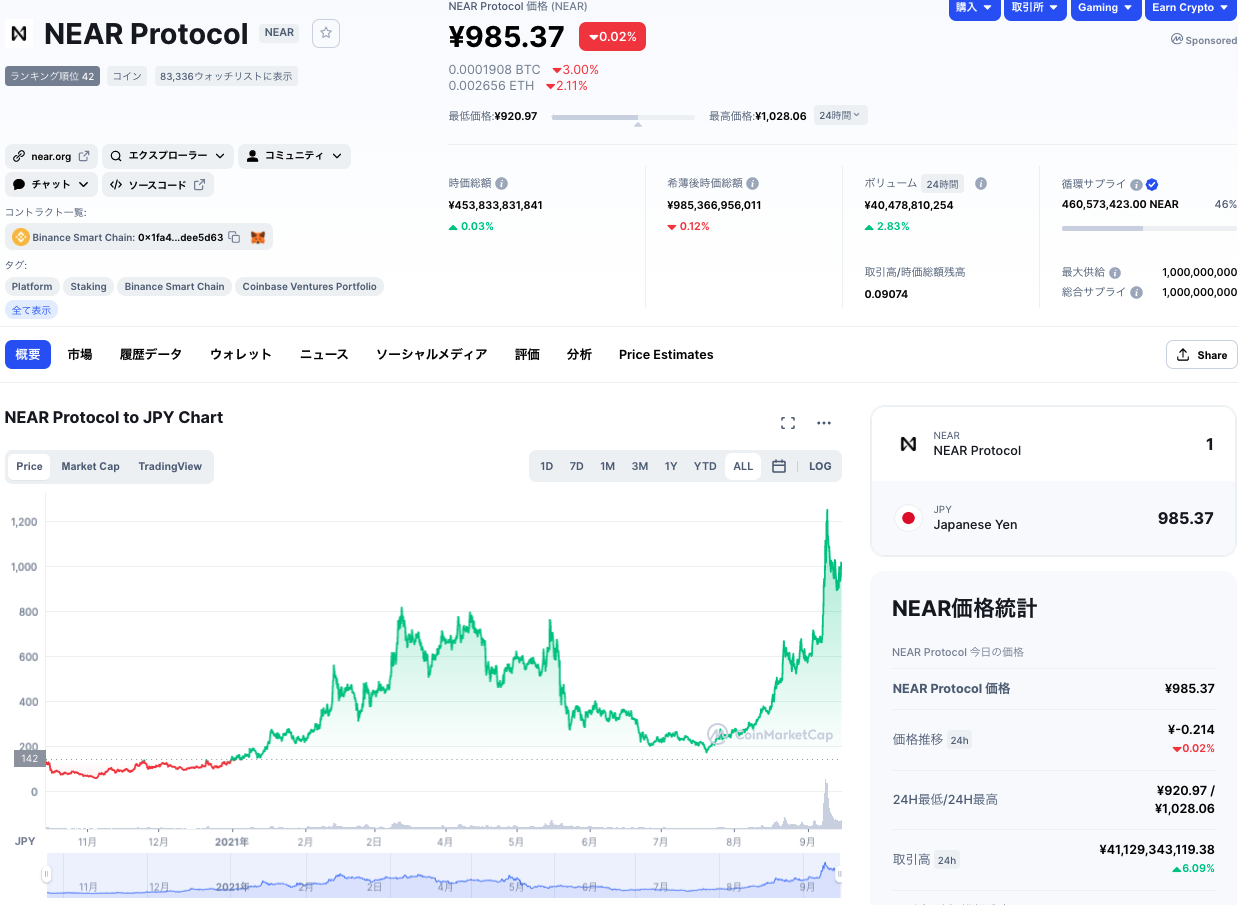This screenshot has height=905, width=1238.
Task: Switch chart view to Market Cap
Action: click(90, 466)
